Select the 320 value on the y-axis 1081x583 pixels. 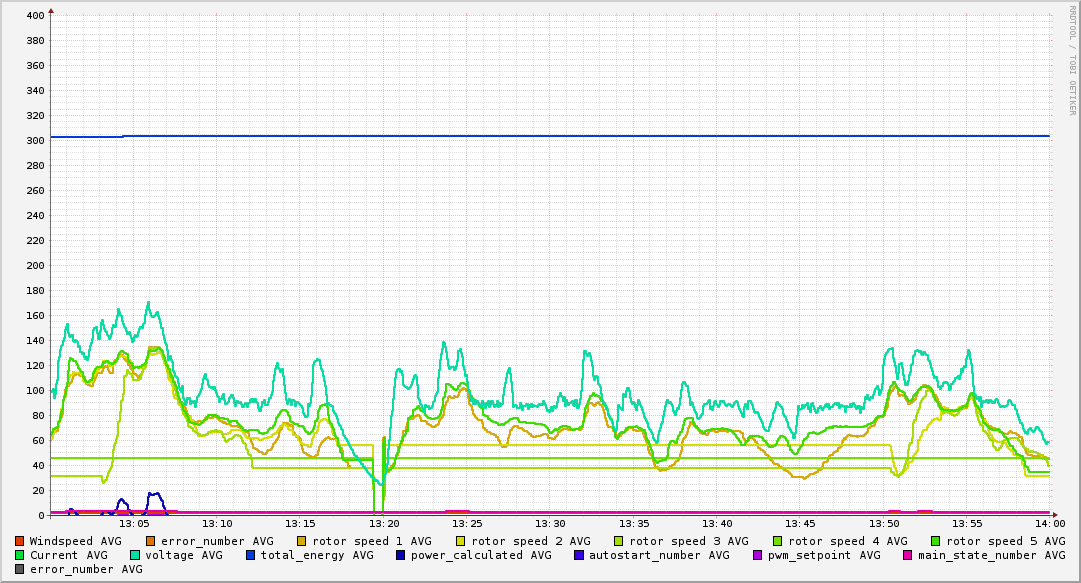tap(35, 115)
